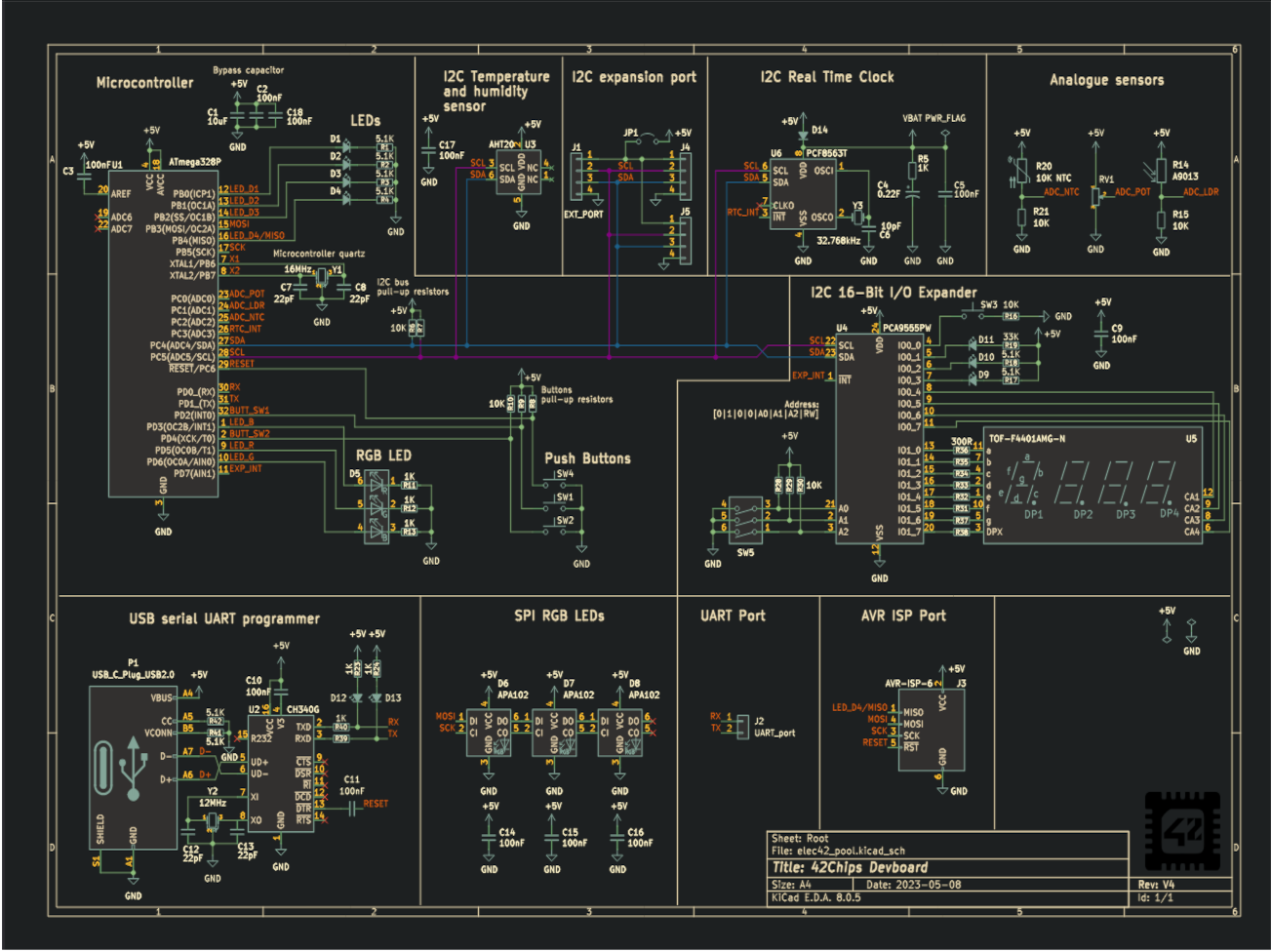
Task: Select the 'I2C expansion port' heading
Action: 634,77
